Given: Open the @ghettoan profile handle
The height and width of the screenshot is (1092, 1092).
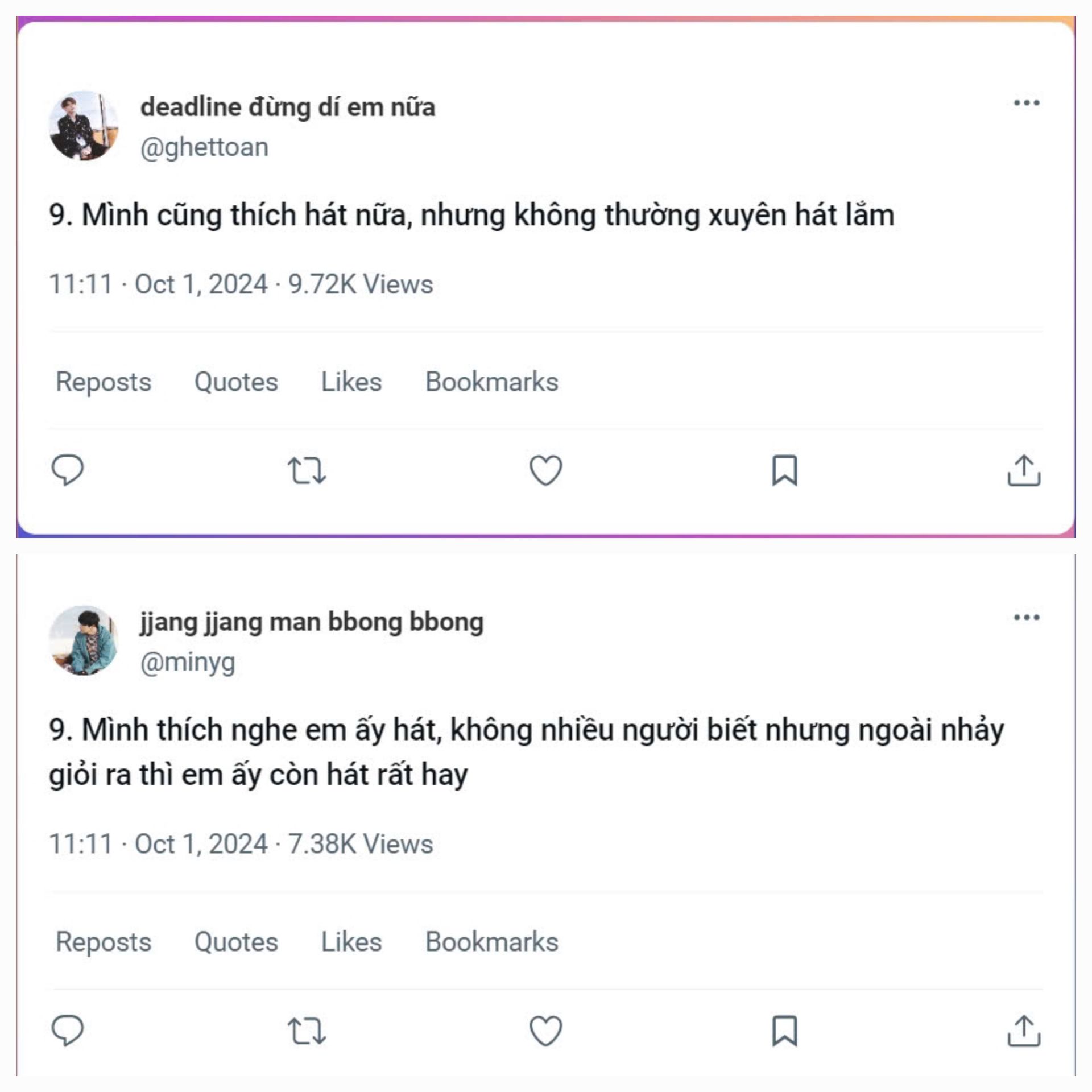Looking at the screenshot, I should (x=204, y=147).
